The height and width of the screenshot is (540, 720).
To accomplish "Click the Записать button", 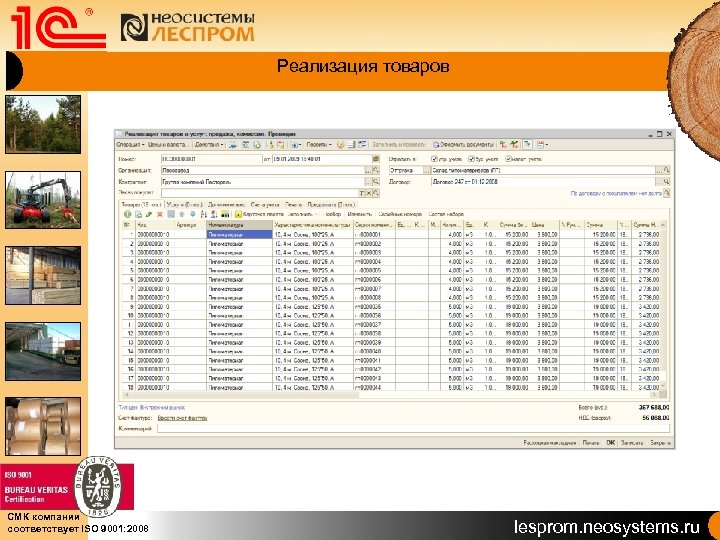I will click(x=632, y=443).
